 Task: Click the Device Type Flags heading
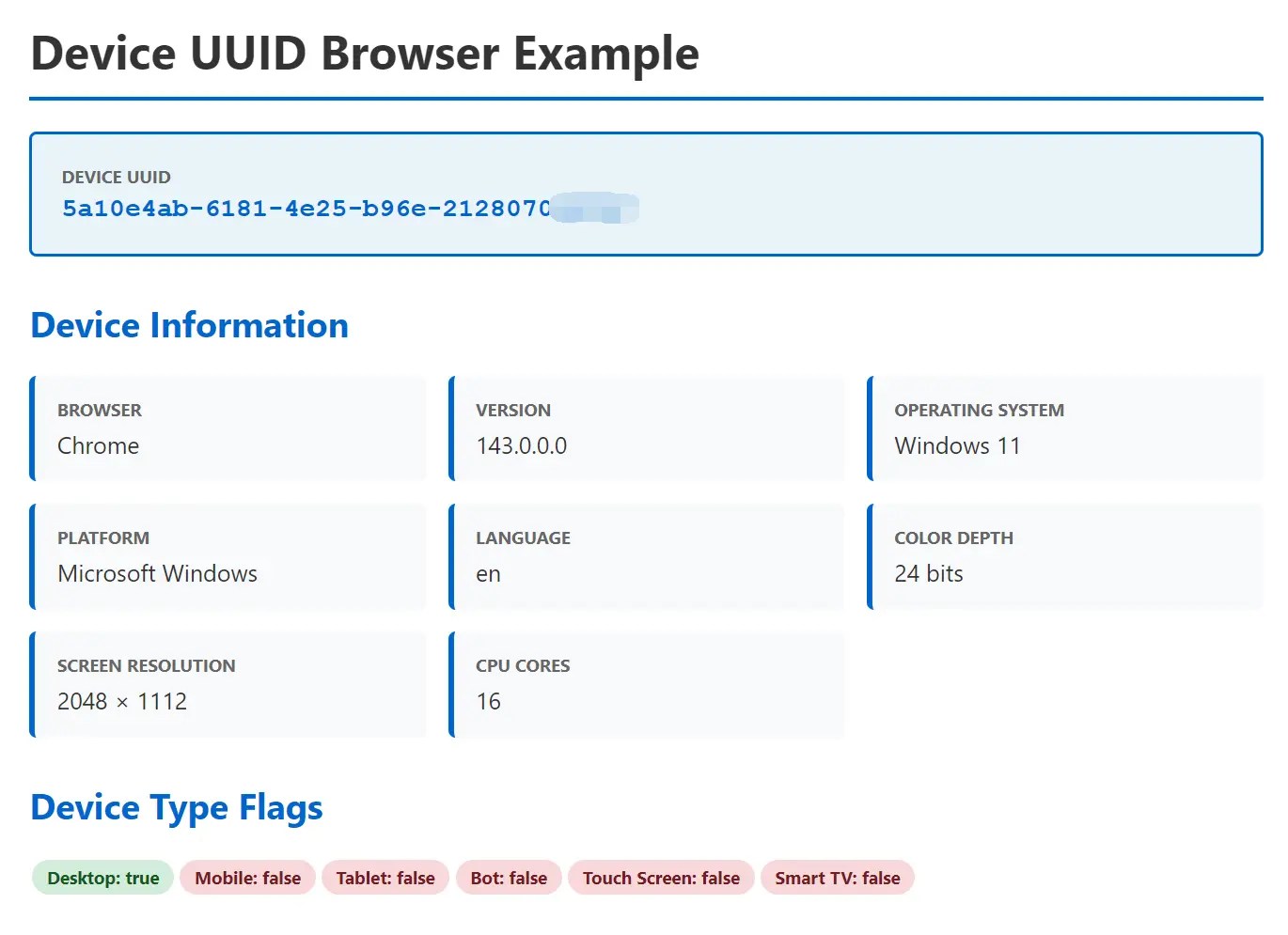pos(176,807)
